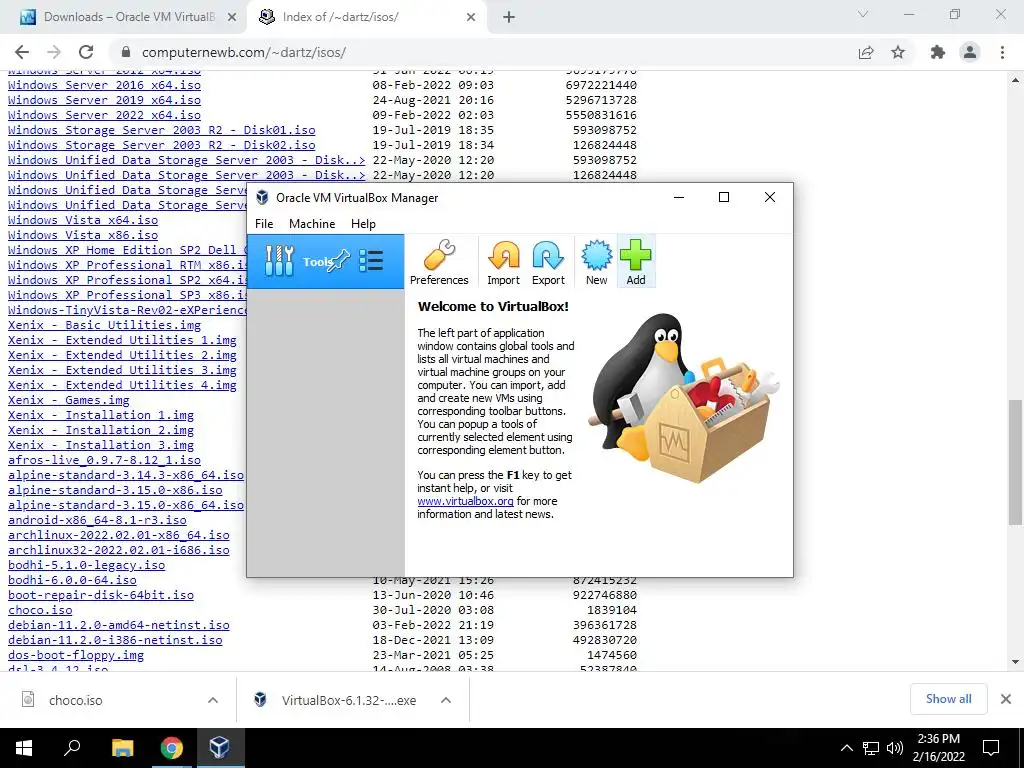Share this page icon in address bar
Screen dimensions: 1024x768
[x=866, y=52]
